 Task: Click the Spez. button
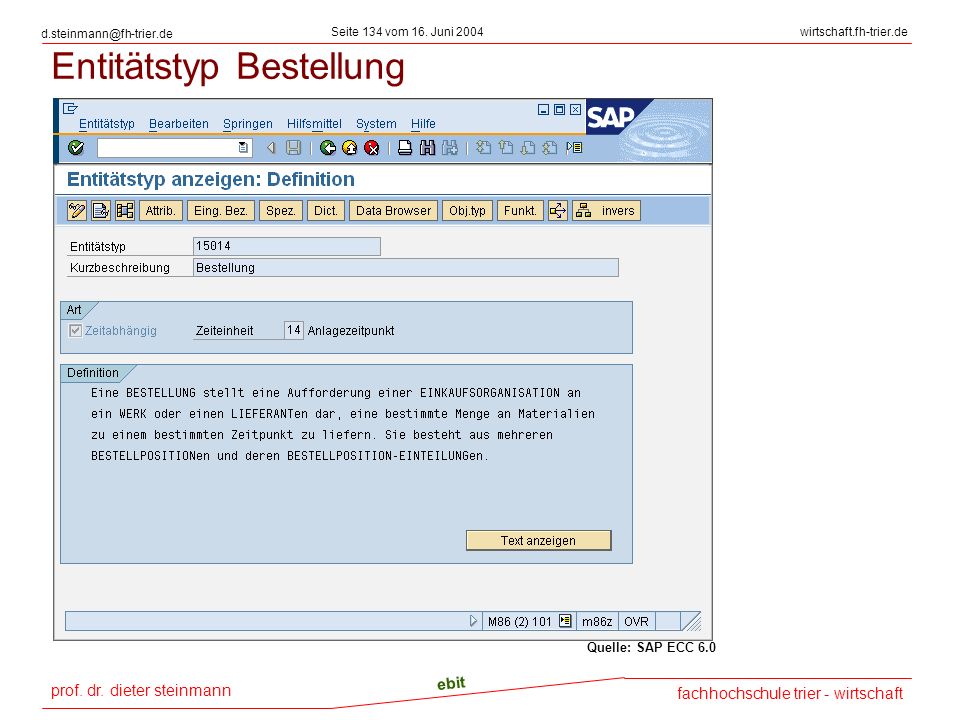(x=280, y=211)
